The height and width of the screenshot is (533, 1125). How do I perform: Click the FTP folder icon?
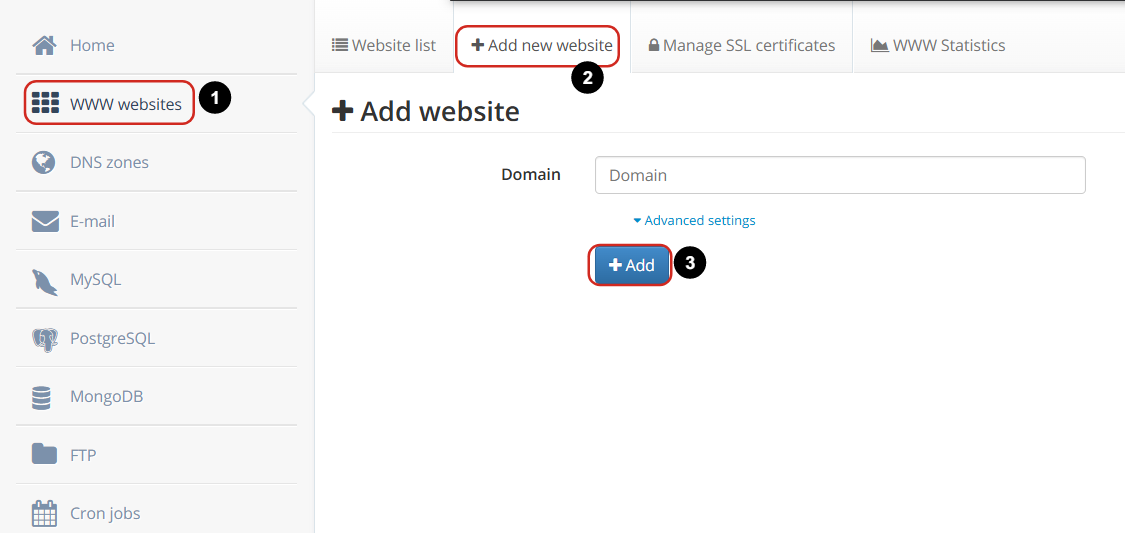44,455
